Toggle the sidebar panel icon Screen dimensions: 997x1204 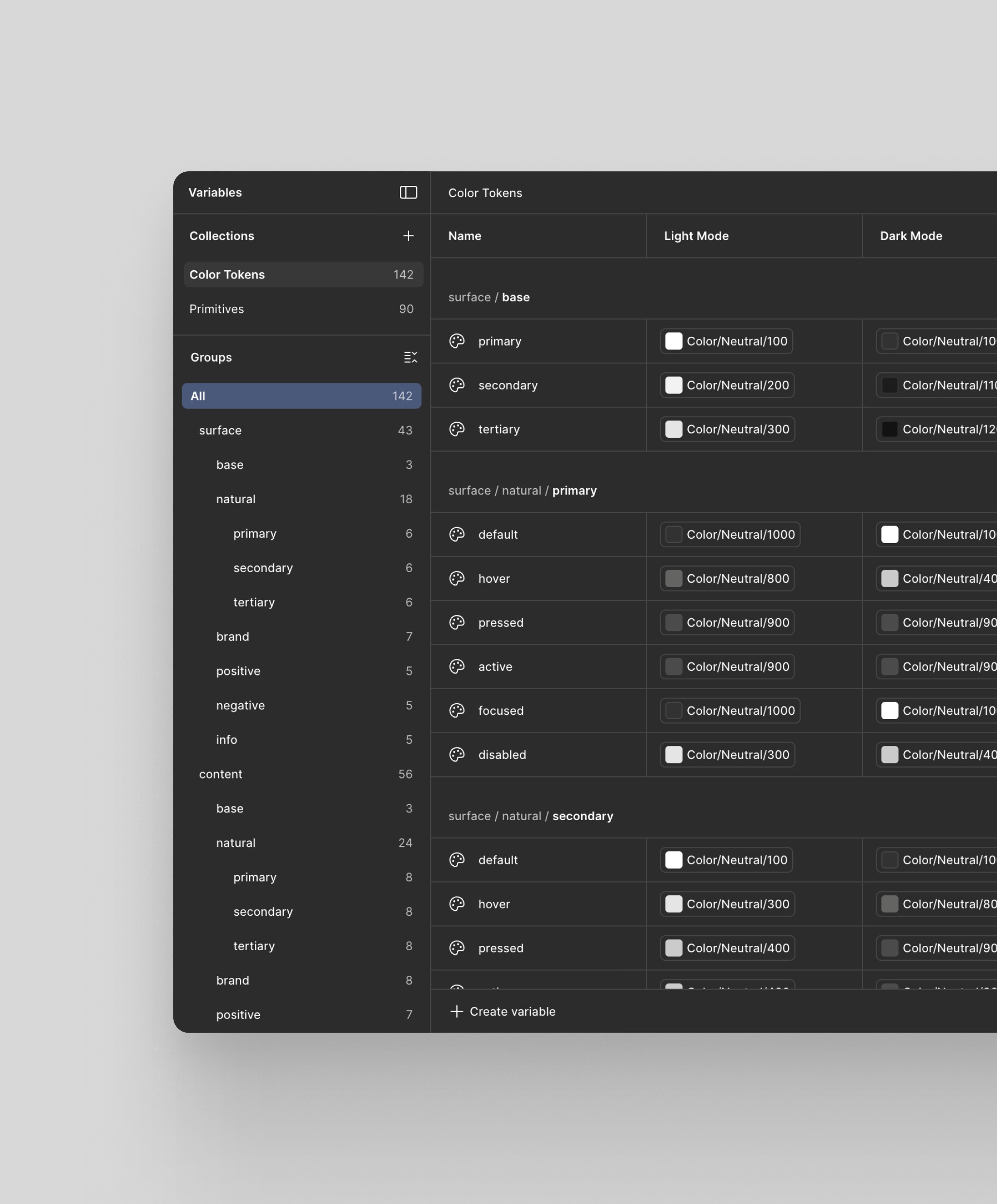[x=408, y=192]
